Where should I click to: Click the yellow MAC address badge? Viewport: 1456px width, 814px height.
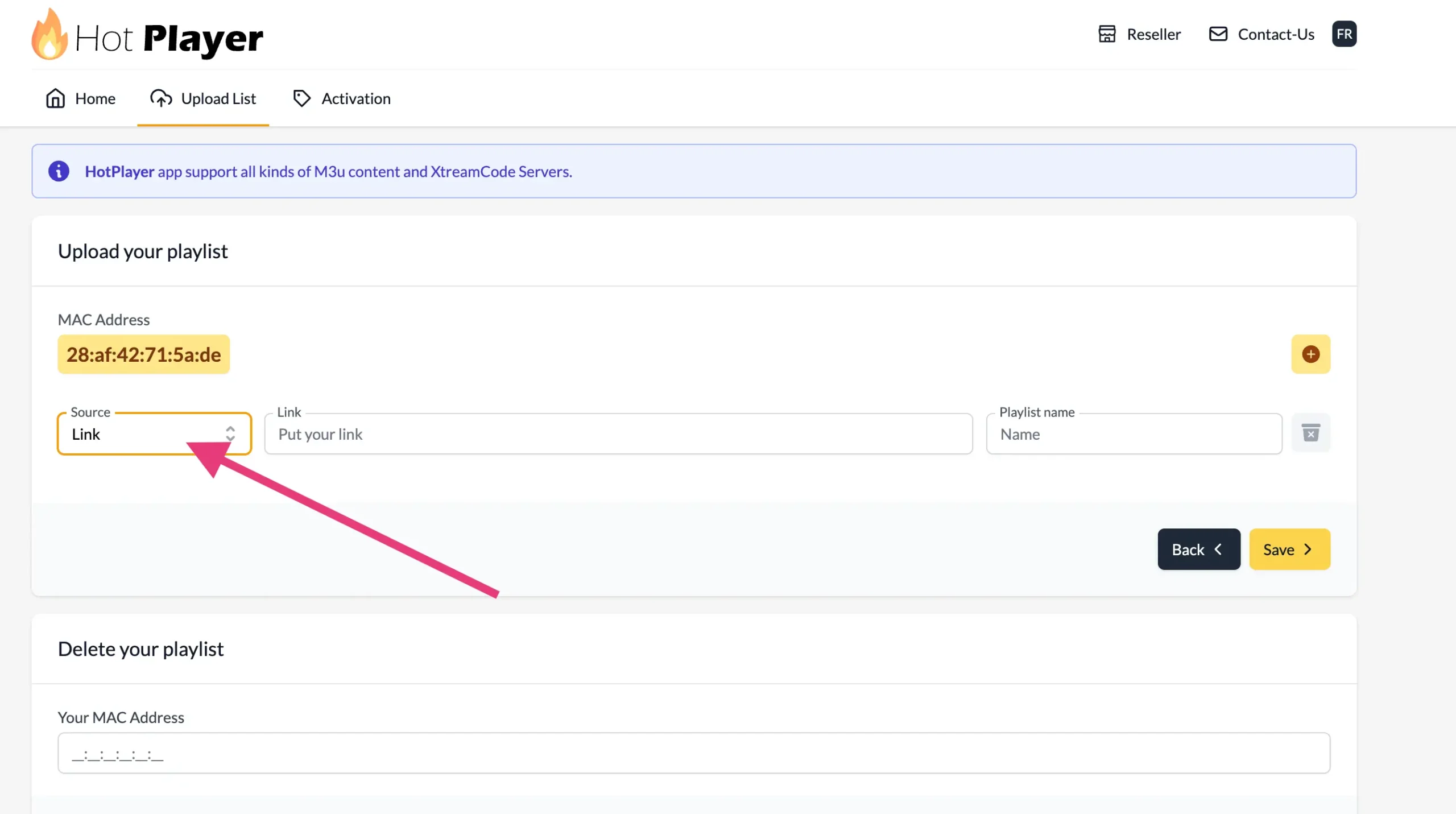pos(143,354)
